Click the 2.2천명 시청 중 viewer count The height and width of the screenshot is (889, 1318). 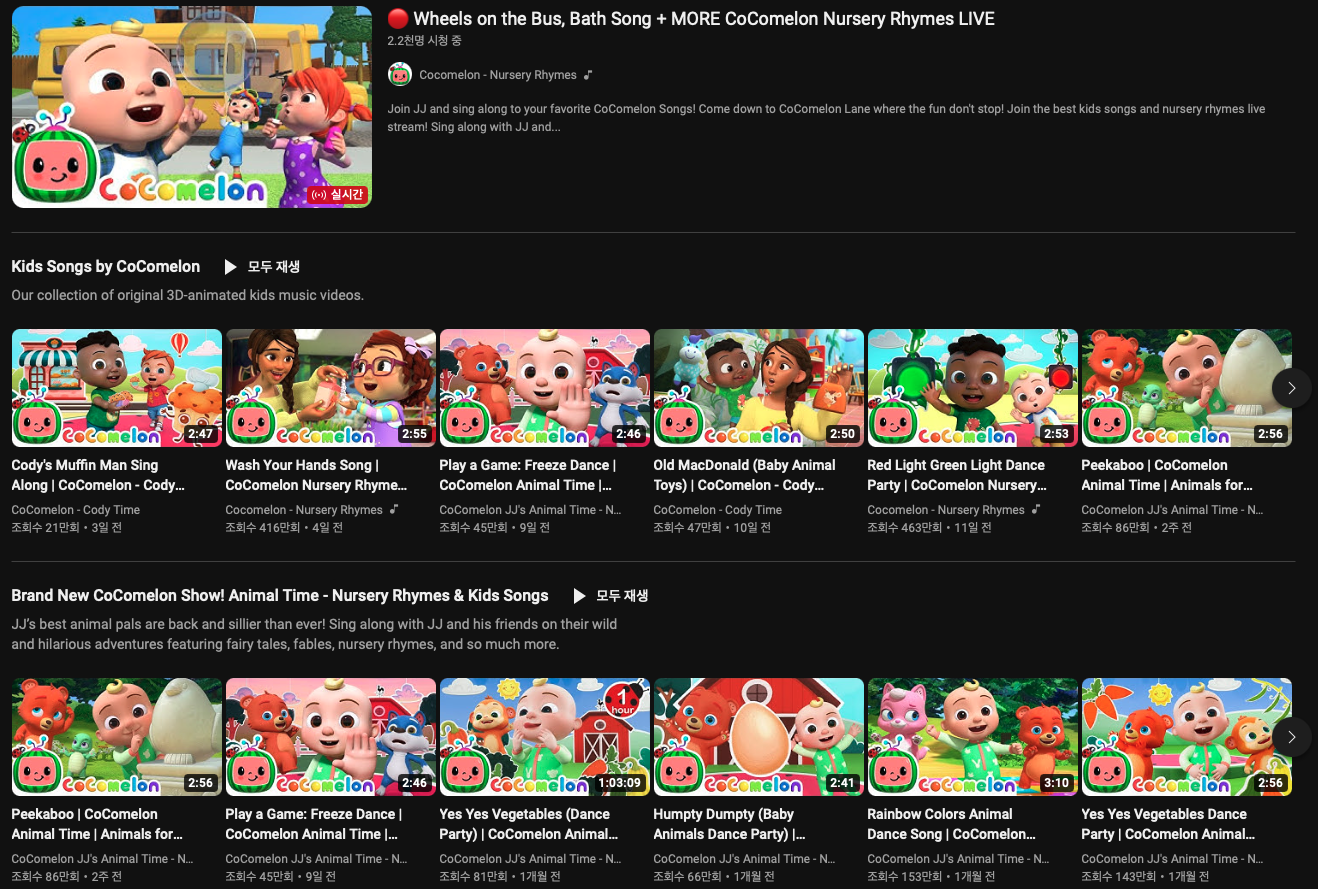[425, 41]
